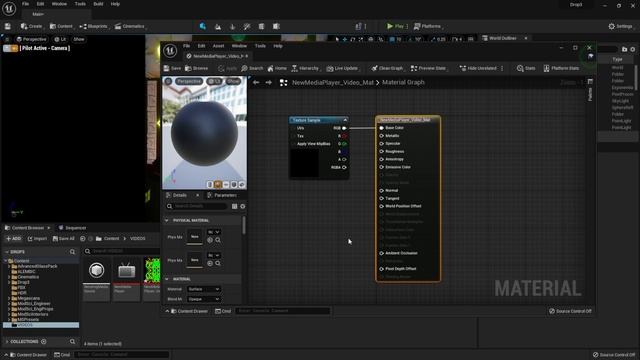Open Platforms dropdown in main toolbar
The width and height of the screenshot is (640, 360).
pyautogui.click(x=428, y=26)
